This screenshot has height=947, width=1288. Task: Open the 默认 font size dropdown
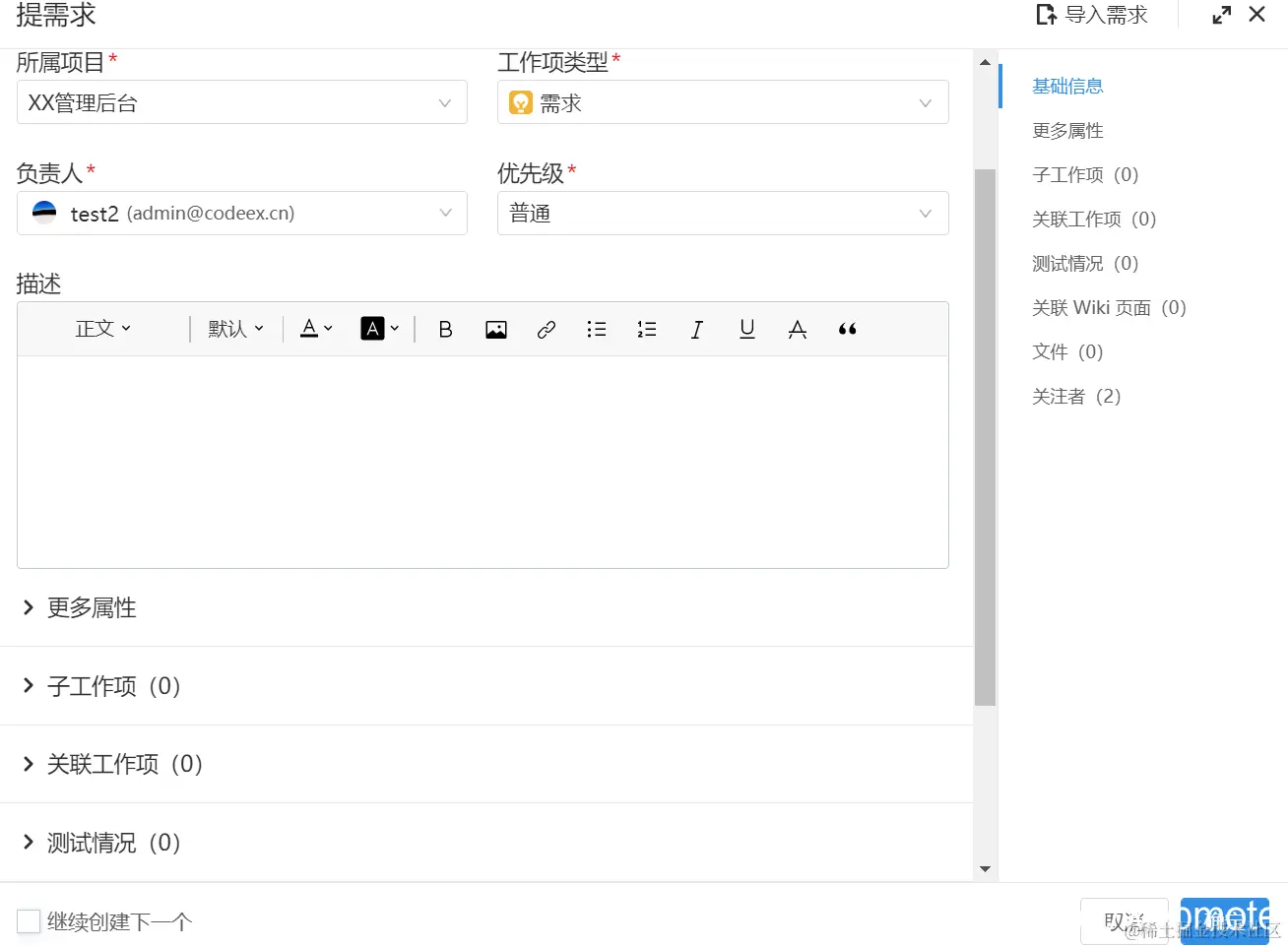236,329
